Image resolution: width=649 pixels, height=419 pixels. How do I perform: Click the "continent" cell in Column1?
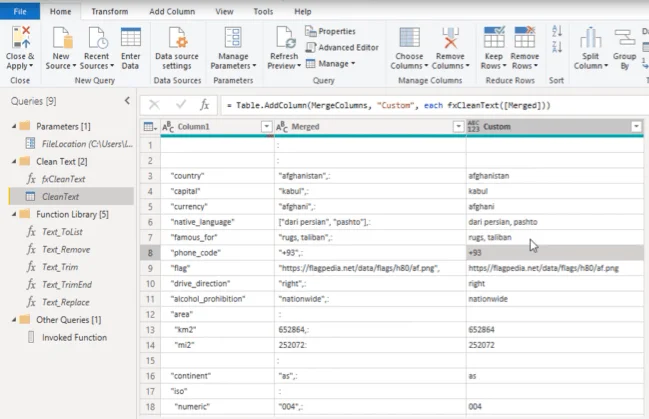coord(217,376)
